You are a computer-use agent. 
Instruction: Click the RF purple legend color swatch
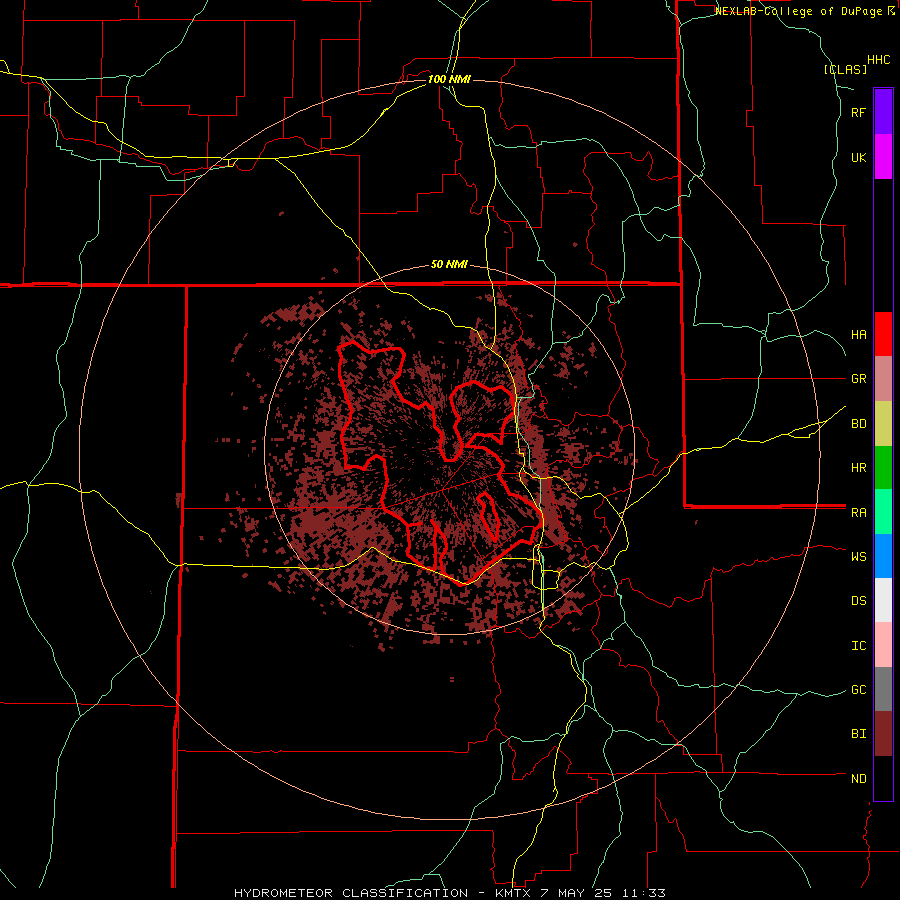(x=883, y=111)
